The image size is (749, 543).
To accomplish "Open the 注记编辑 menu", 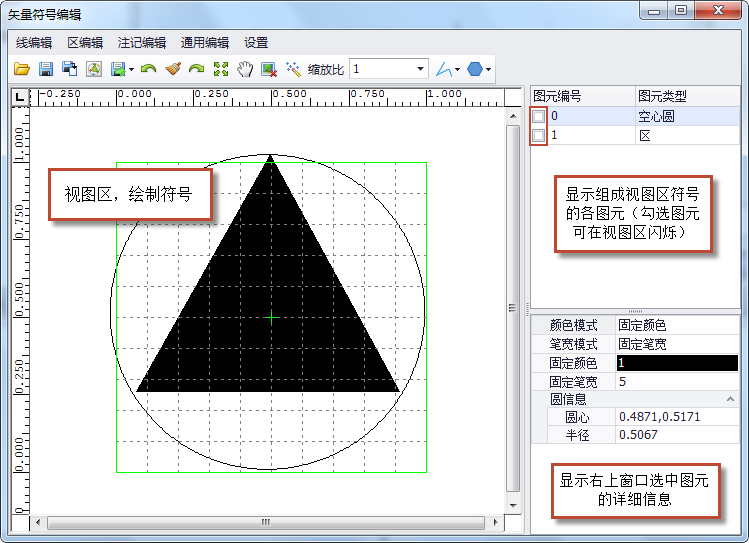I will 142,43.
